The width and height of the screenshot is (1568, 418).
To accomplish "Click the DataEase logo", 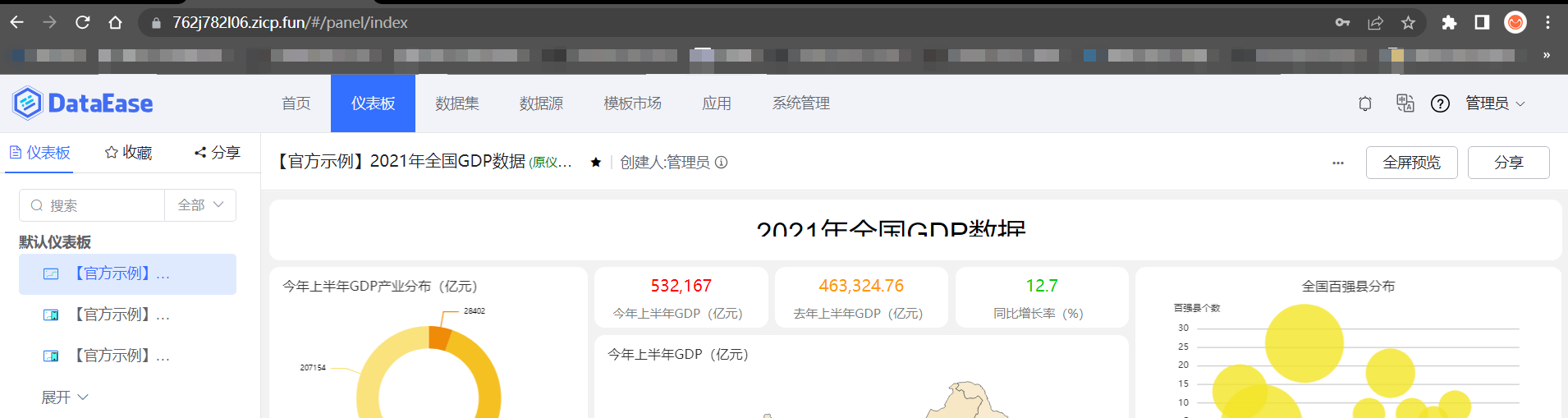I will pos(83,103).
